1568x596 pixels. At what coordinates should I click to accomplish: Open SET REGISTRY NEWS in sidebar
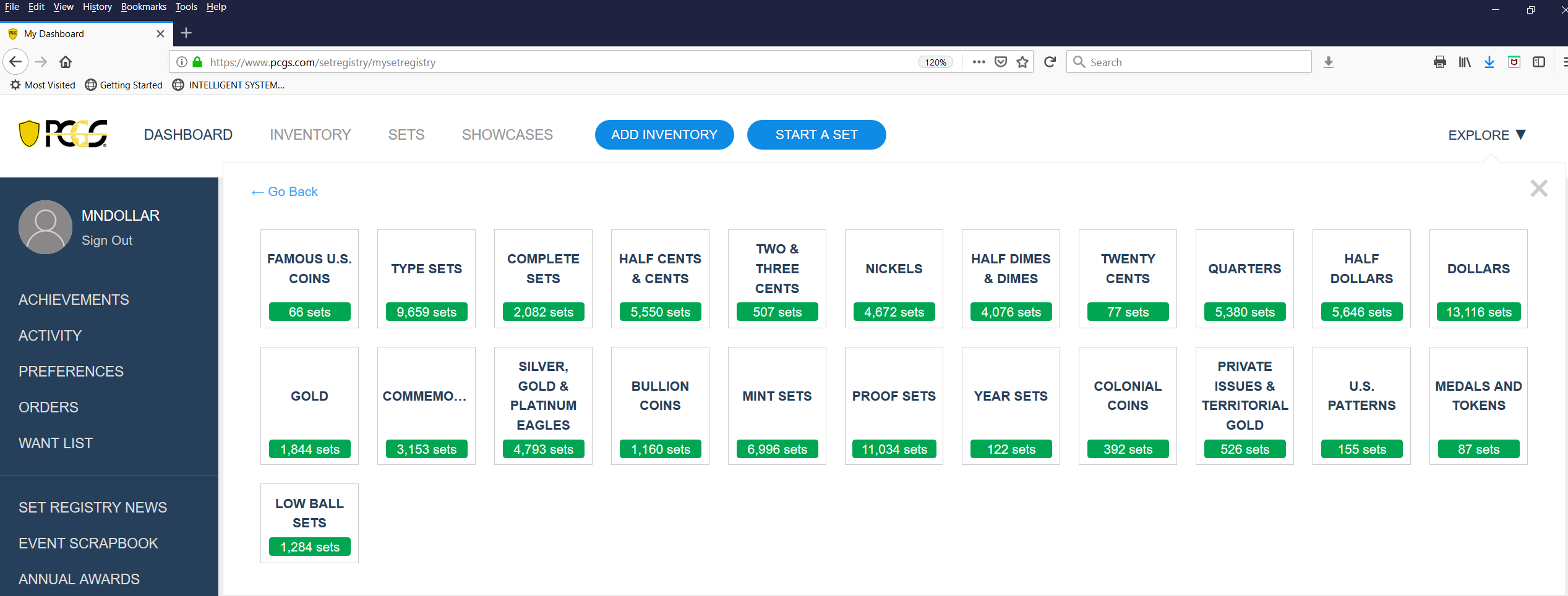point(93,508)
